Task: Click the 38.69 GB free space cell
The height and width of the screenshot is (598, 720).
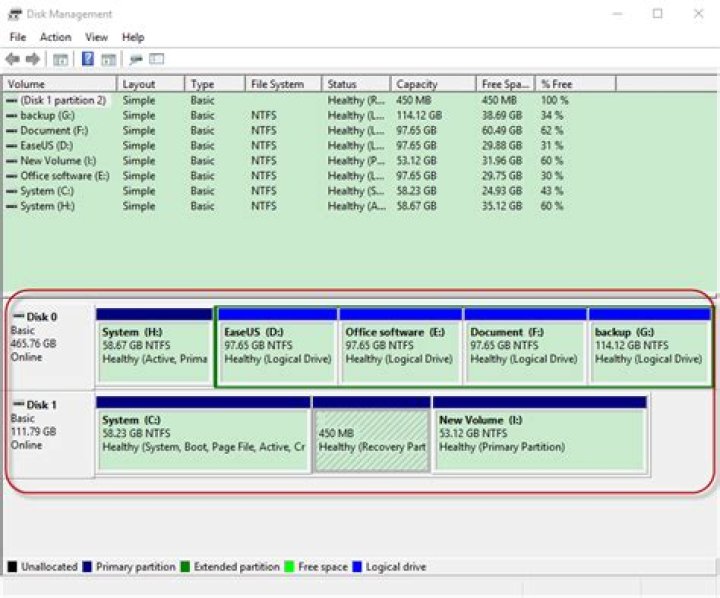Action: coord(502,115)
